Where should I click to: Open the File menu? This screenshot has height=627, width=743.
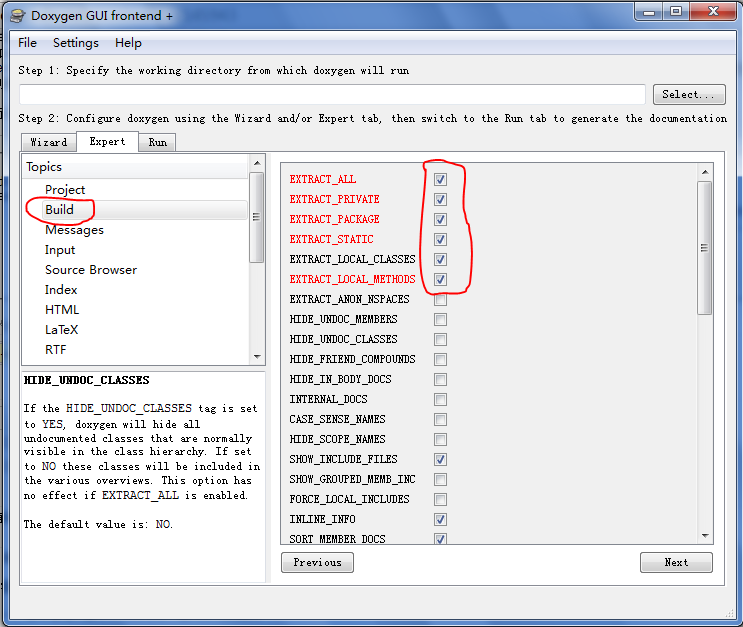tap(27, 43)
